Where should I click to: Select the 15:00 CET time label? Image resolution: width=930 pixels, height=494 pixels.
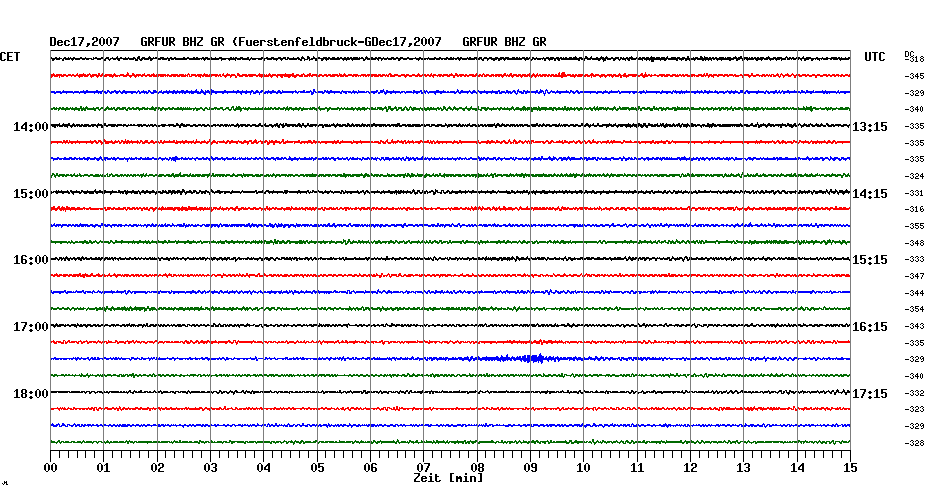31,194
